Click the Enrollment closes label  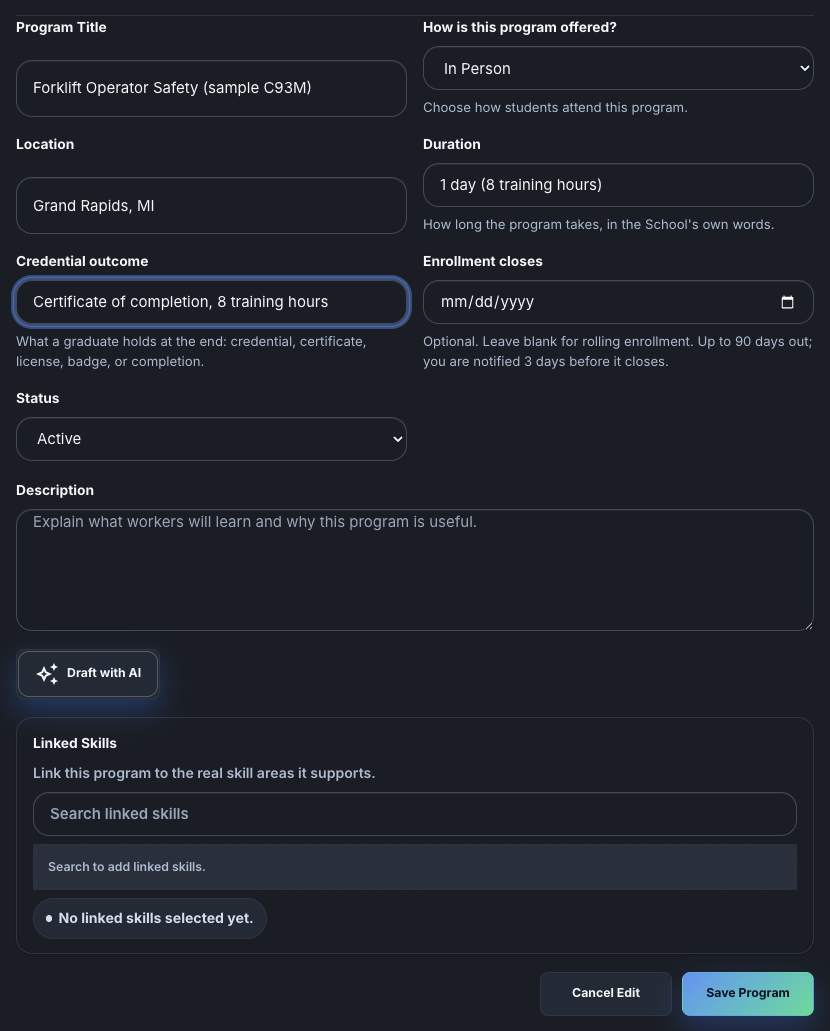coord(483,262)
